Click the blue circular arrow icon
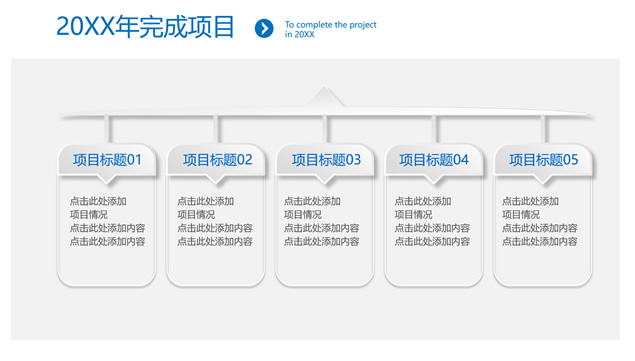This screenshot has height=361, width=635. (264, 28)
